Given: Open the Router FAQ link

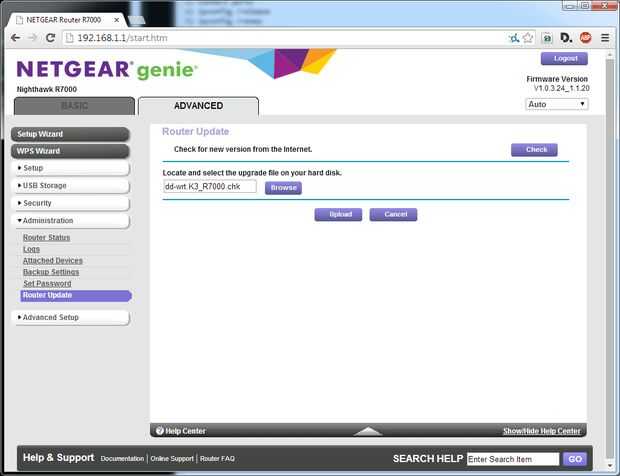Looking at the screenshot, I should 217,459.
